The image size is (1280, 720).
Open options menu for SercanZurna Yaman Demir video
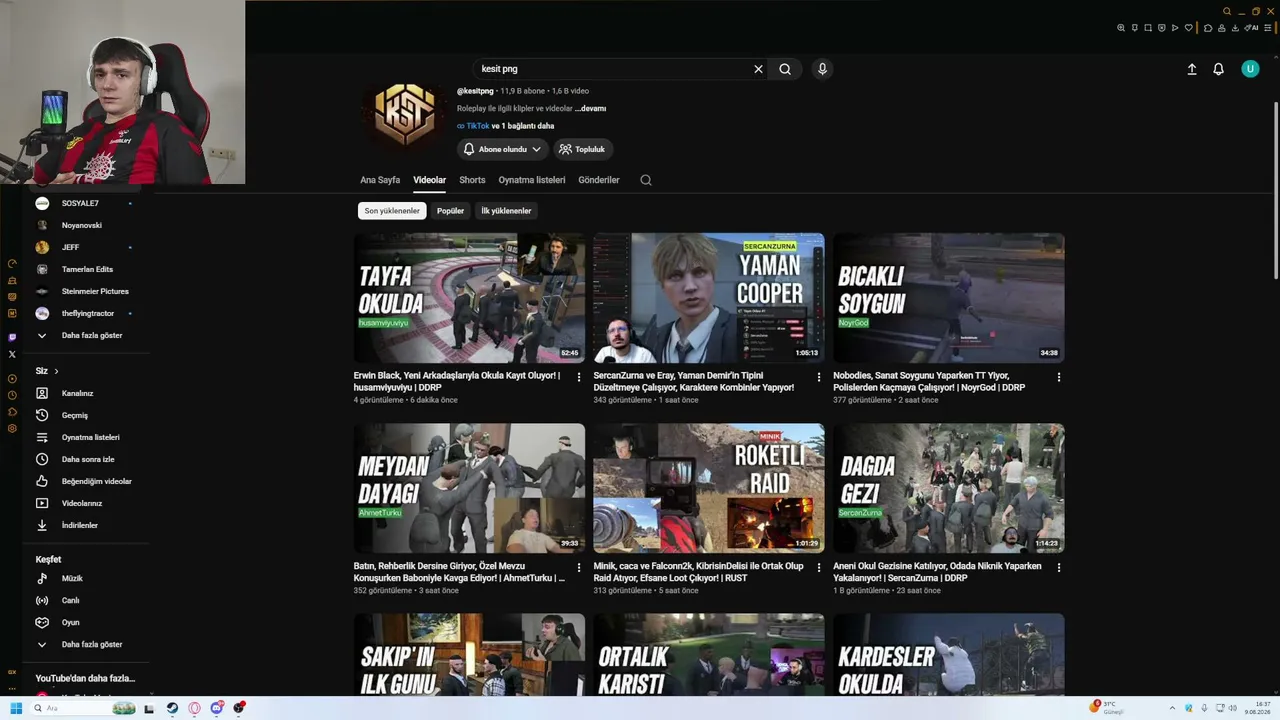coord(819,377)
